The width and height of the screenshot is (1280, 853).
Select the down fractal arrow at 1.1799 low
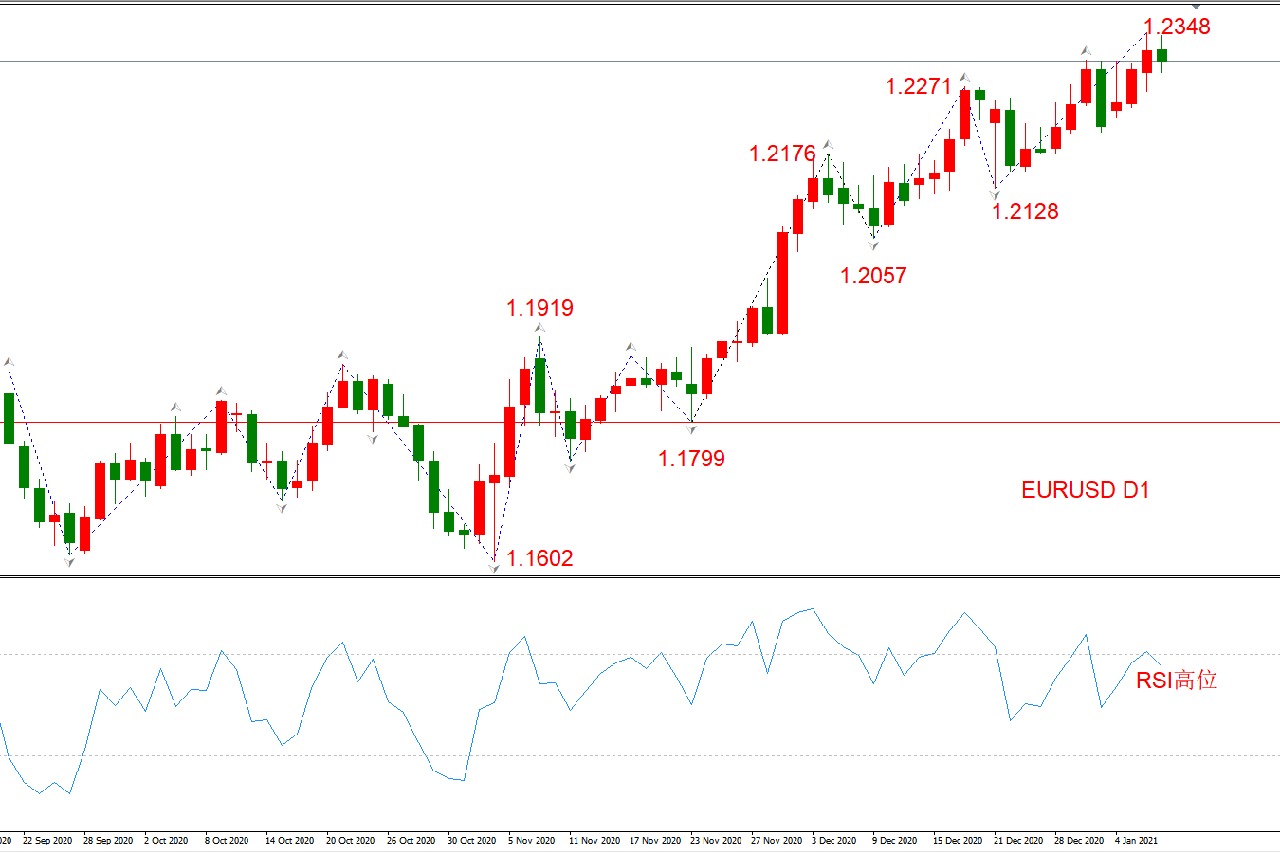(x=692, y=429)
